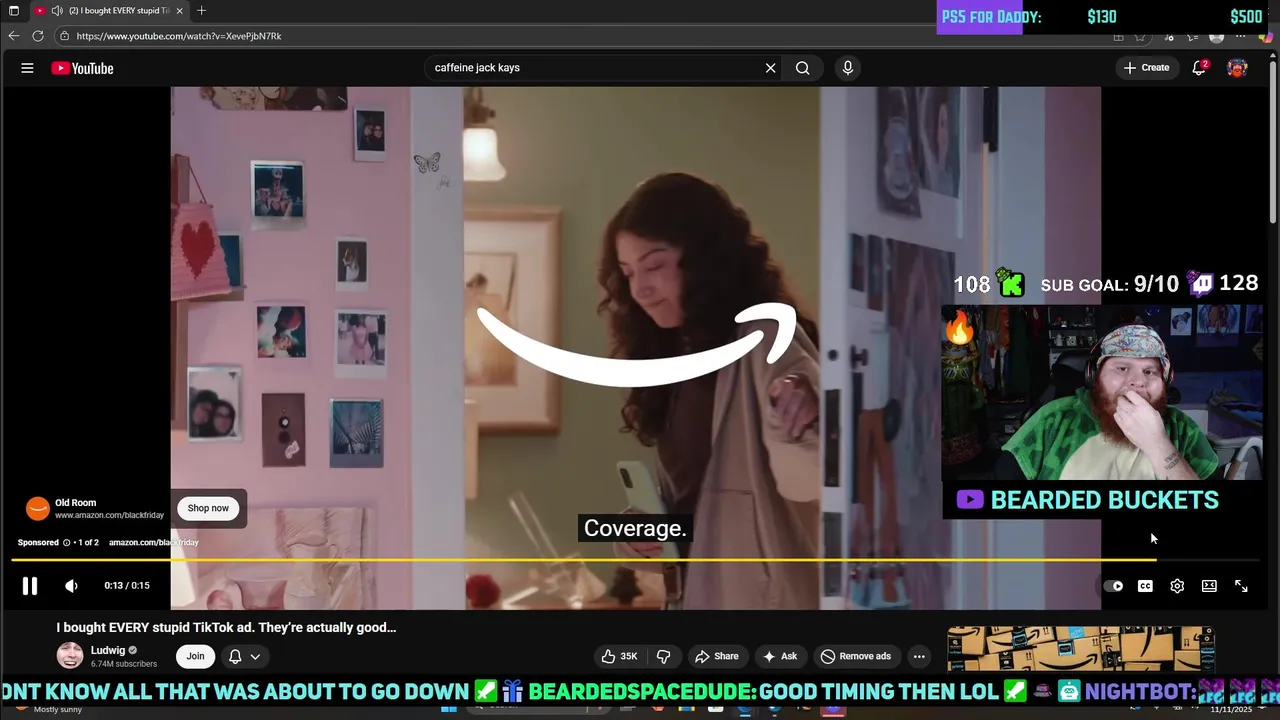This screenshot has width=1280, height=720.
Task: Toggle closed captions on the player
Action: coord(1145,586)
